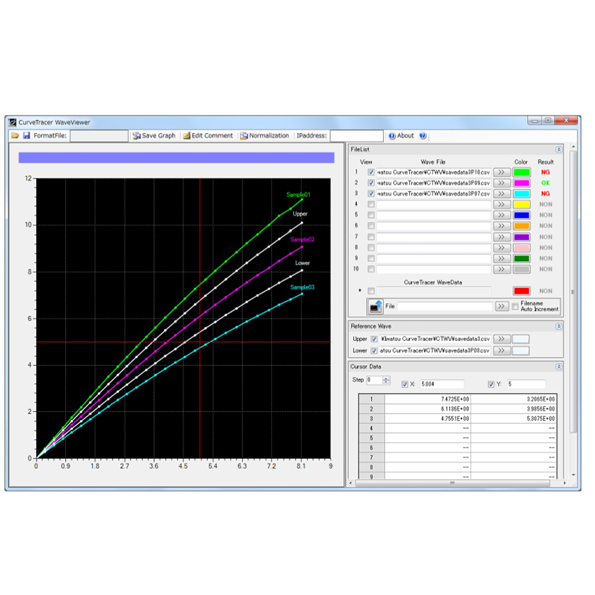Uncheck the View checkbox for file 1

(371, 172)
